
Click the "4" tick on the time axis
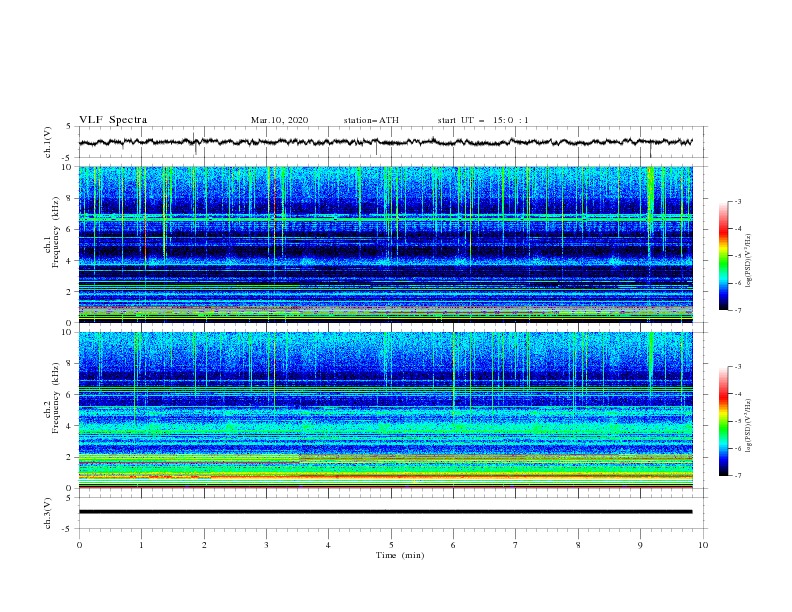328,545
